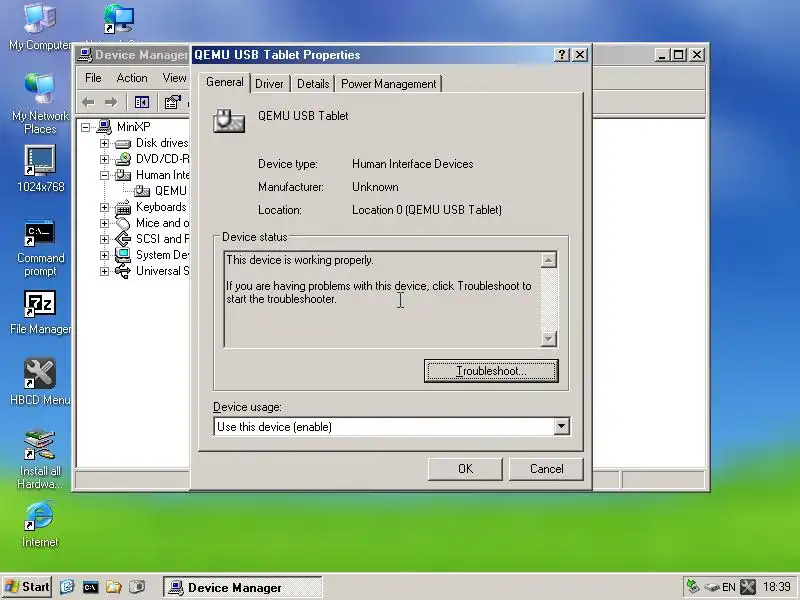Collapse the Human Interface Devices node
The image size is (800, 600).
pos(105,175)
